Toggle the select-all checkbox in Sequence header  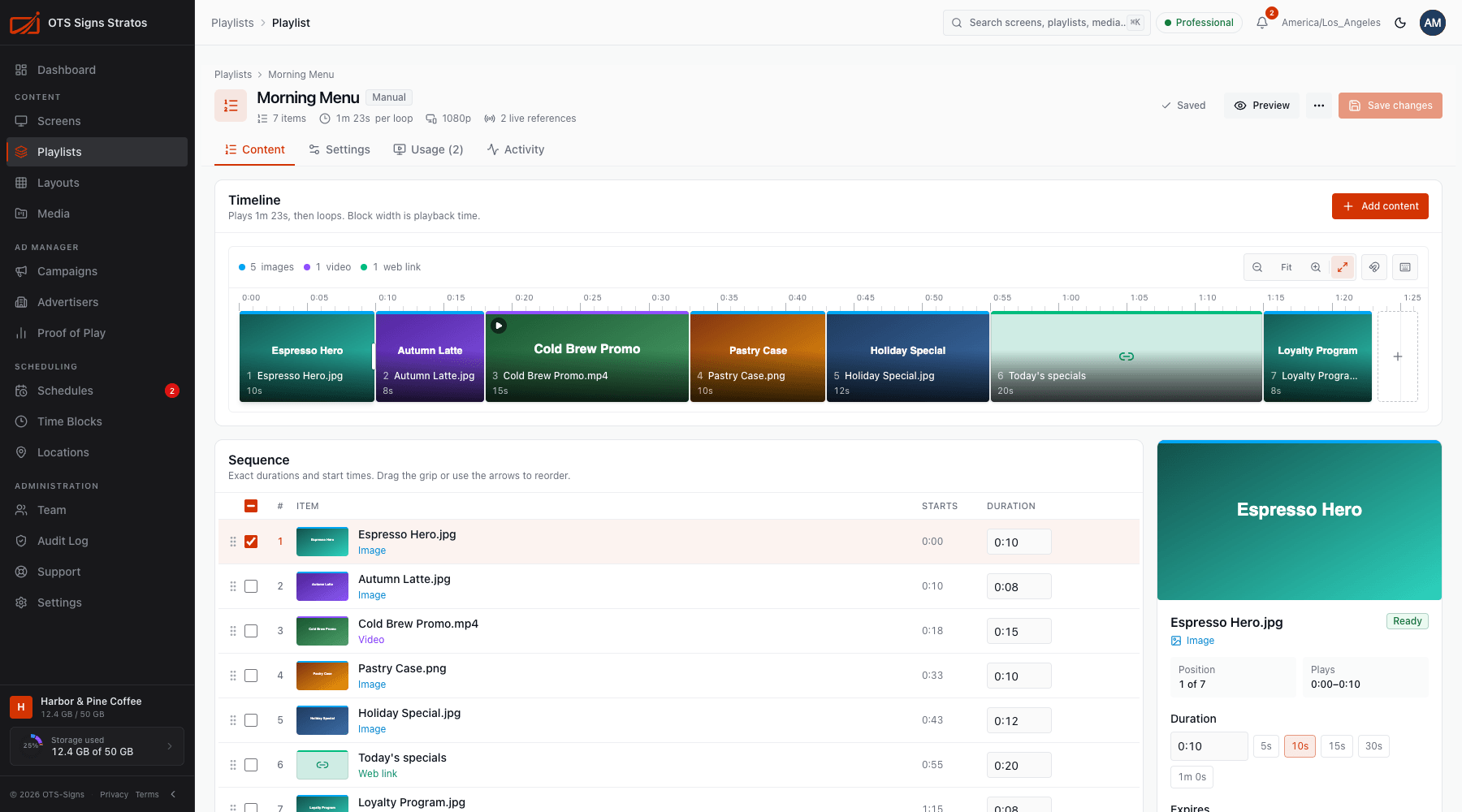251,506
